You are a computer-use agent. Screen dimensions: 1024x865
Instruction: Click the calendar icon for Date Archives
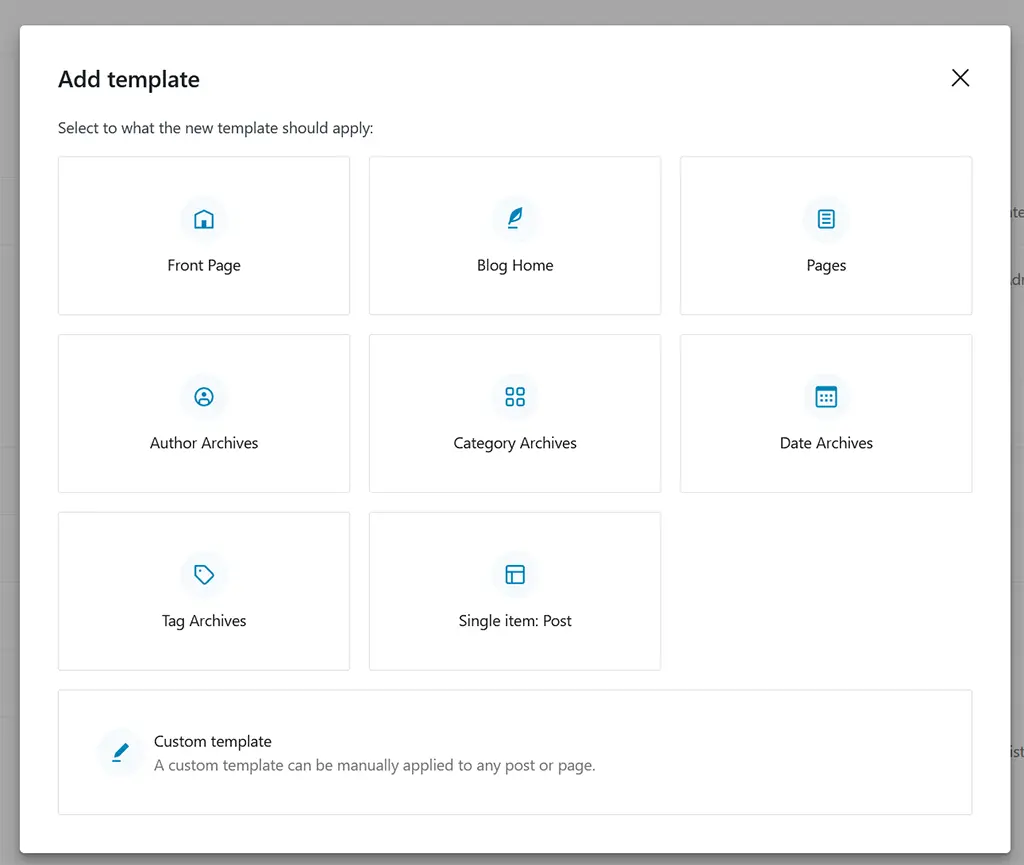[x=826, y=397]
